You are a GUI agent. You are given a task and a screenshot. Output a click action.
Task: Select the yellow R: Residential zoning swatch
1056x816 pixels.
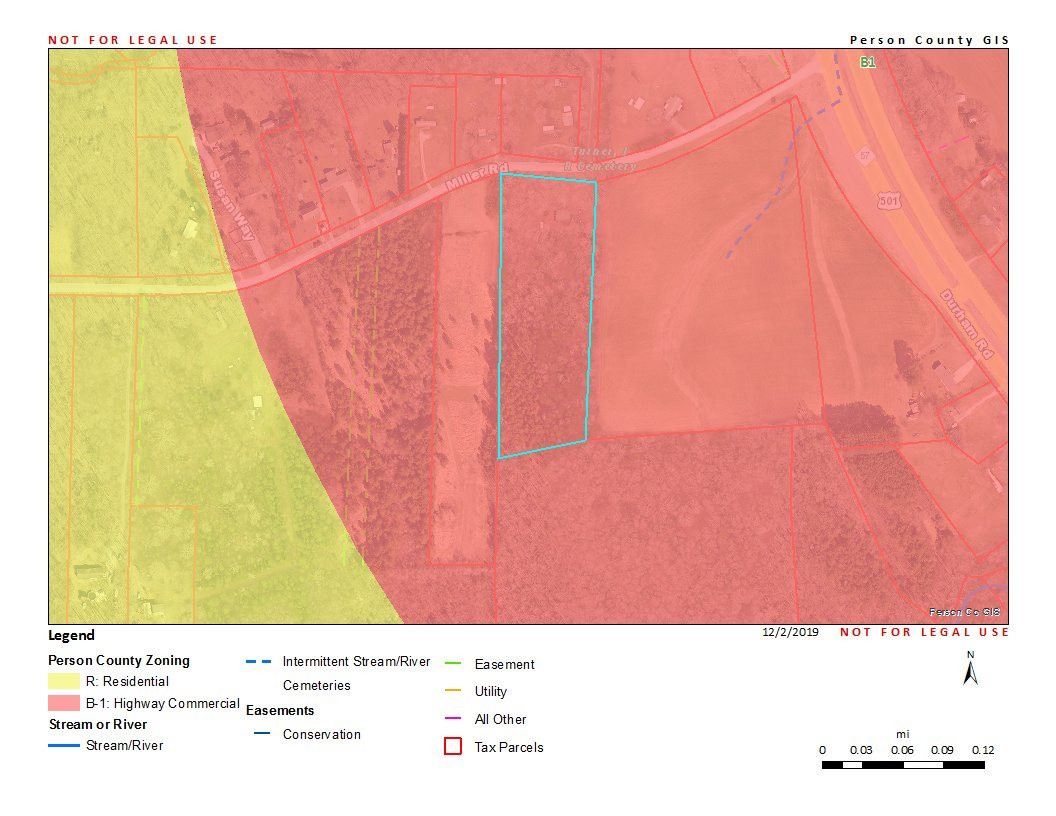point(65,681)
